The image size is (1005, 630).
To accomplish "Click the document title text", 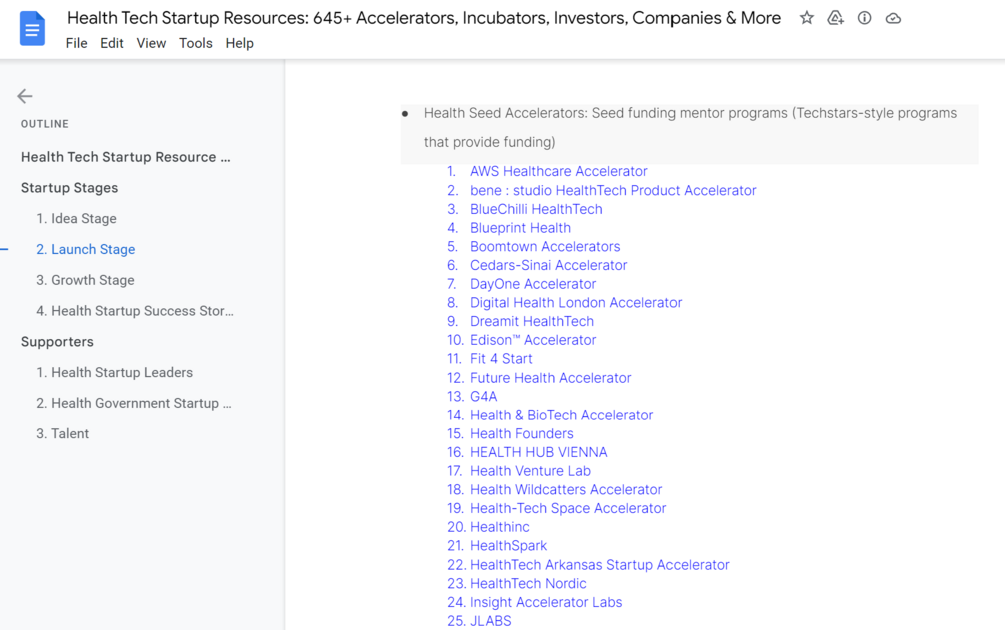I will click(x=424, y=18).
